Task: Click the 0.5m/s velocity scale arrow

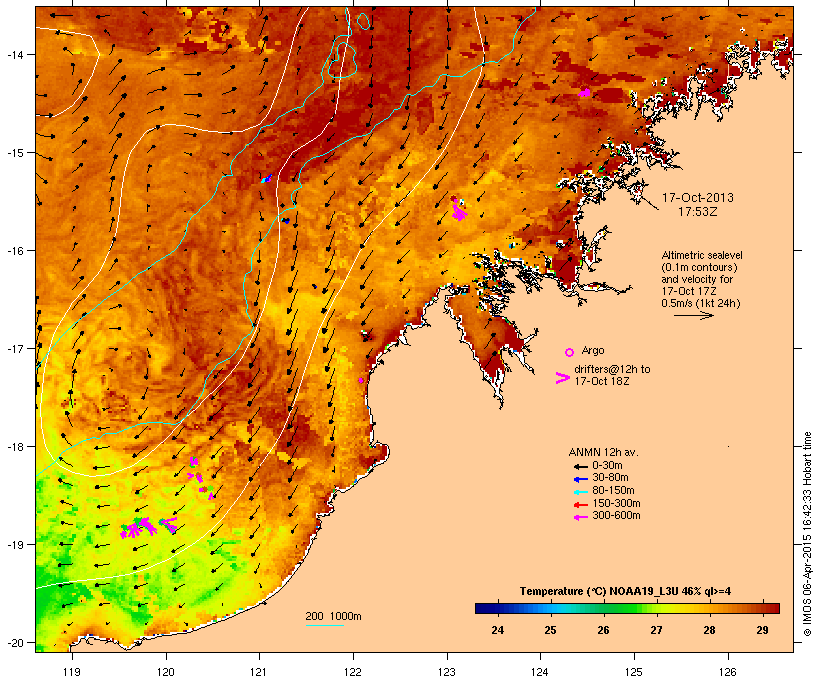Action: pos(693,315)
